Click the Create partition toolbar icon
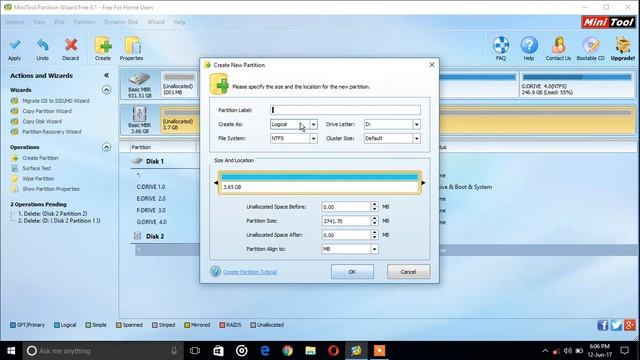Viewport: 640px width, 360px height. [103, 45]
